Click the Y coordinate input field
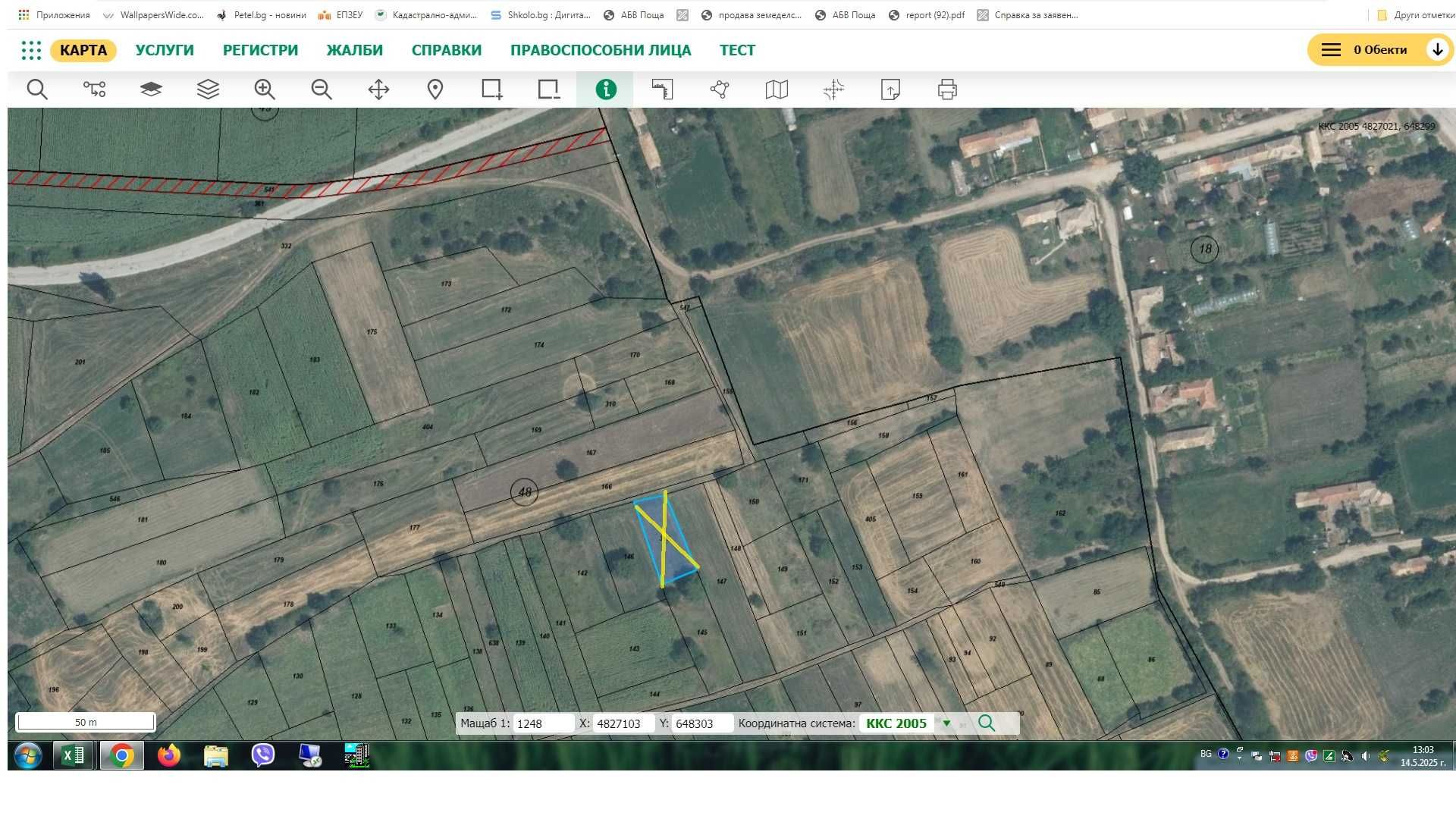The height and width of the screenshot is (819, 1456). click(703, 723)
